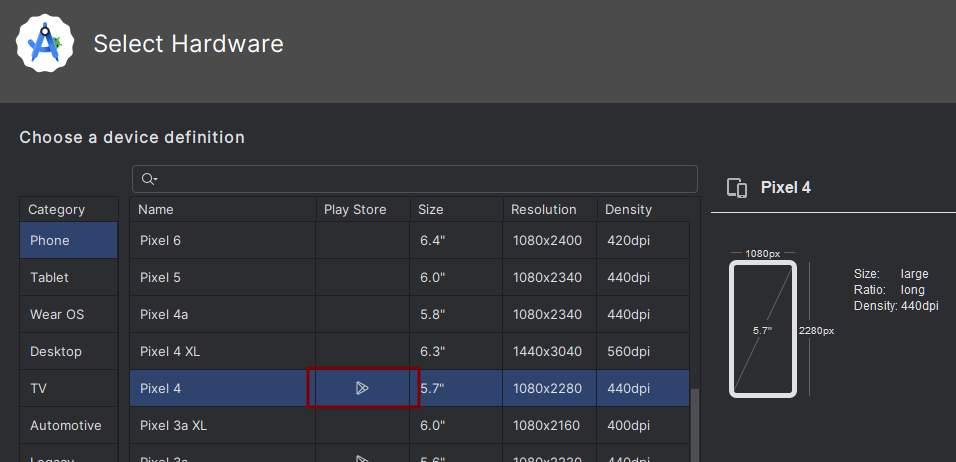Select the Pixel 4a device row
Viewport: 956px width, 462px height.
pyautogui.click(x=410, y=315)
